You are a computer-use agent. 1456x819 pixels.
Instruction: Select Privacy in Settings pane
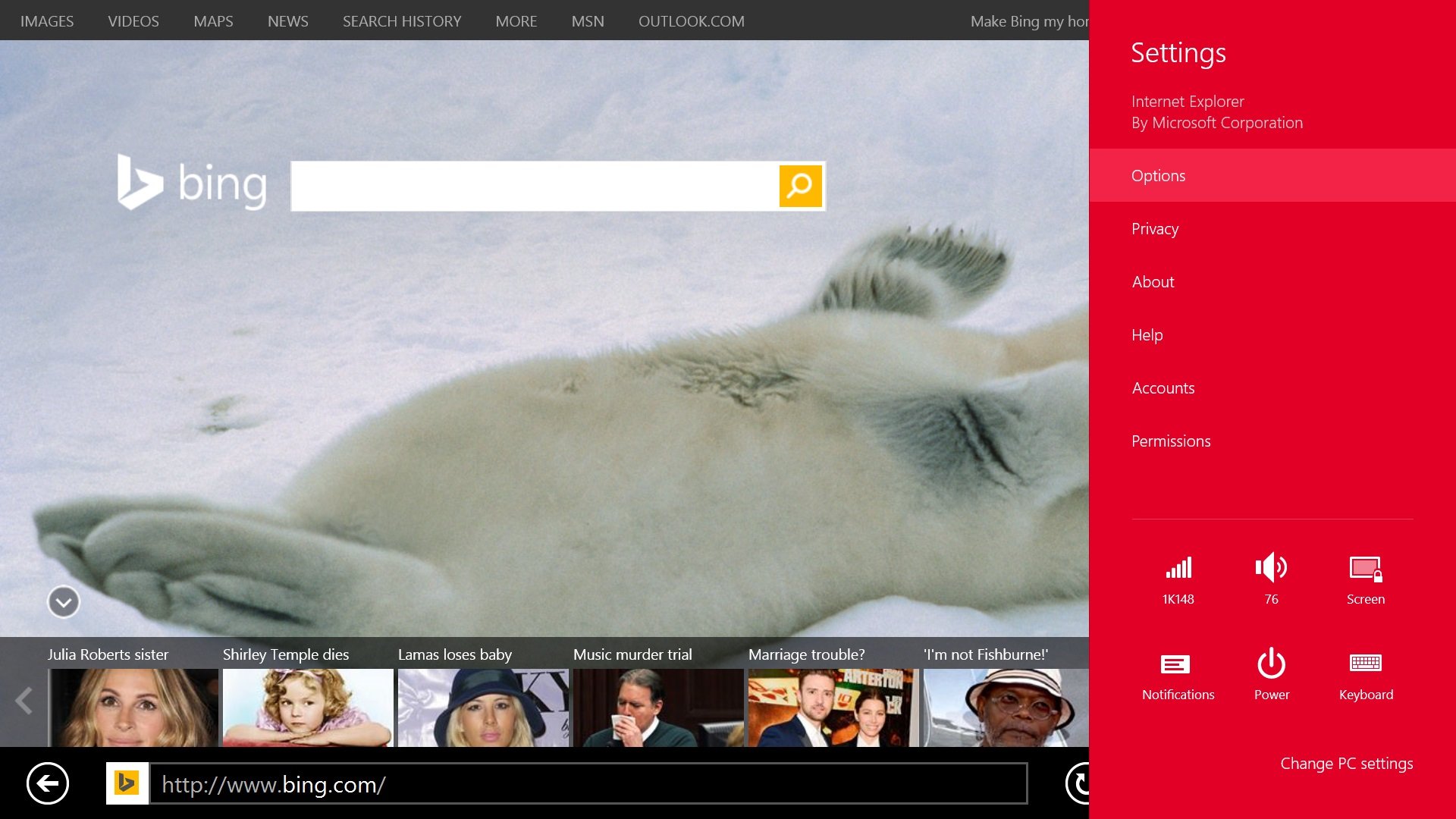(x=1272, y=228)
